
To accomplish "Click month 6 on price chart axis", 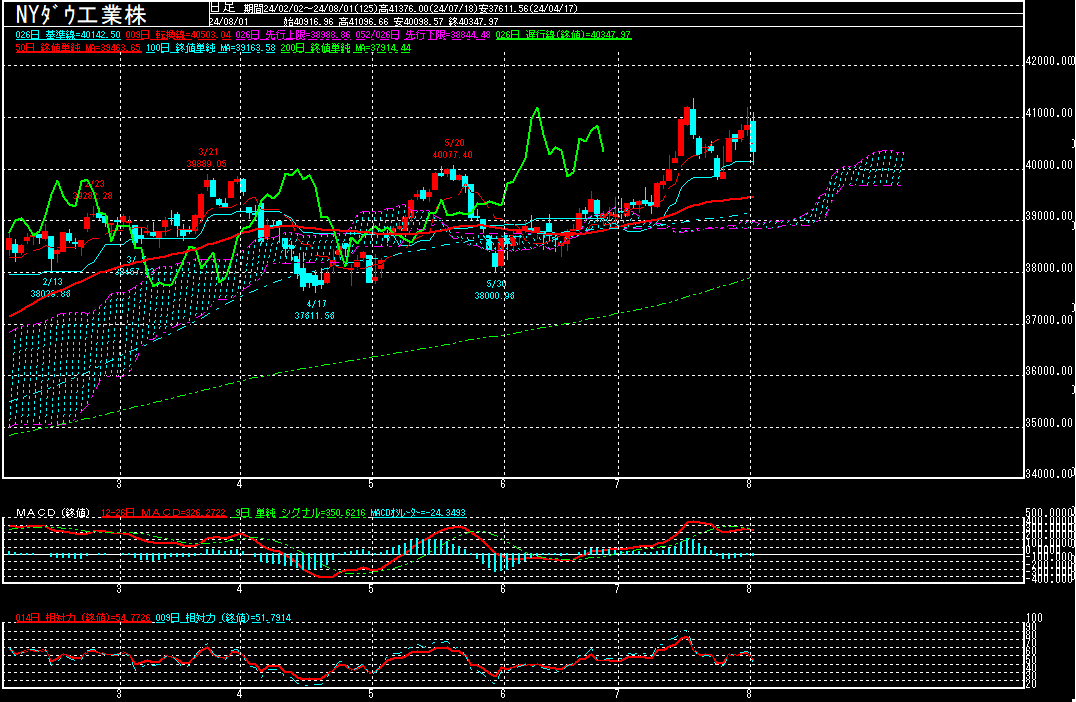I will click(x=503, y=484).
